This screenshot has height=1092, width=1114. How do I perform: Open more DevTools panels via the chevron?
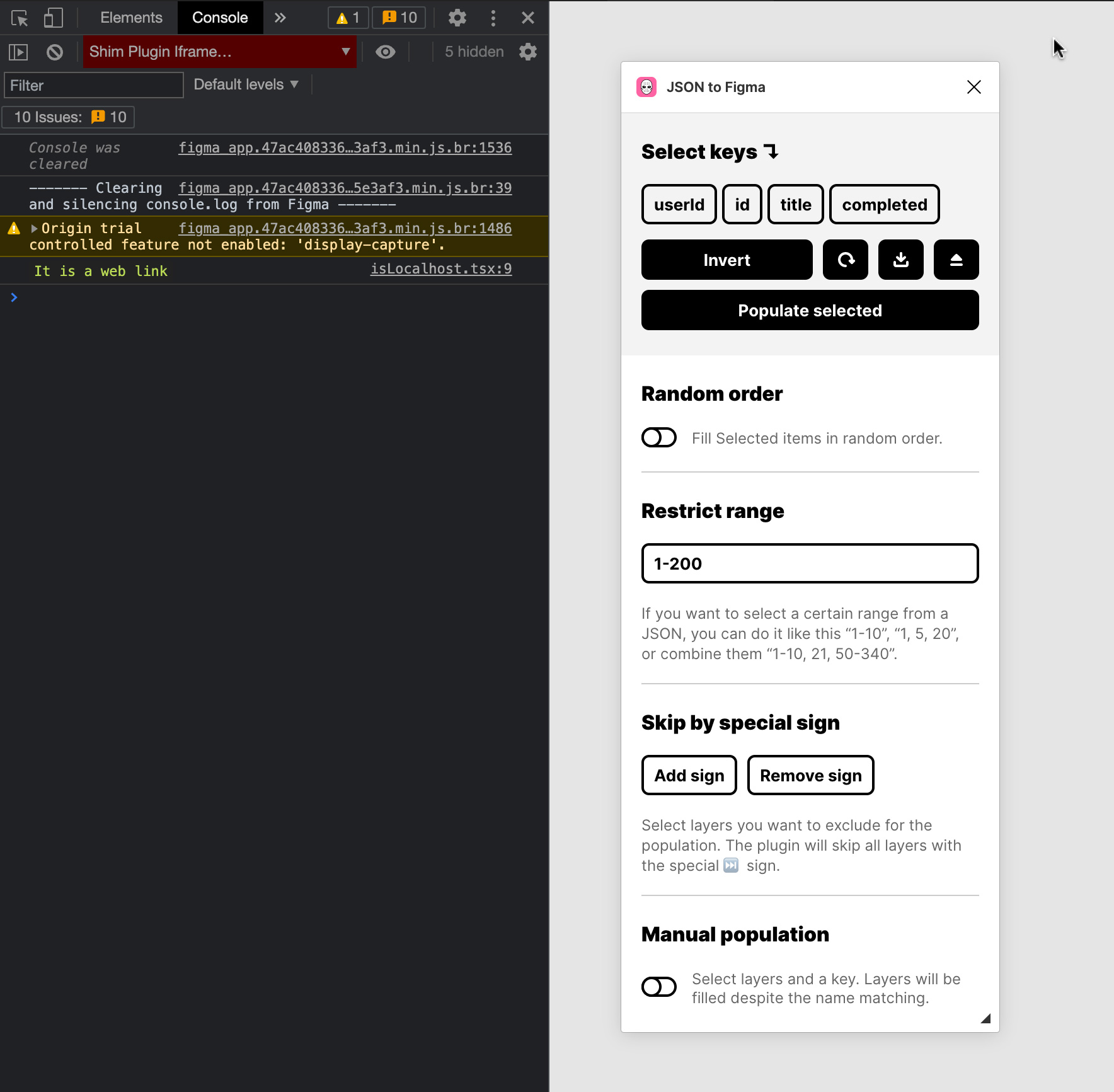(280, 18)
